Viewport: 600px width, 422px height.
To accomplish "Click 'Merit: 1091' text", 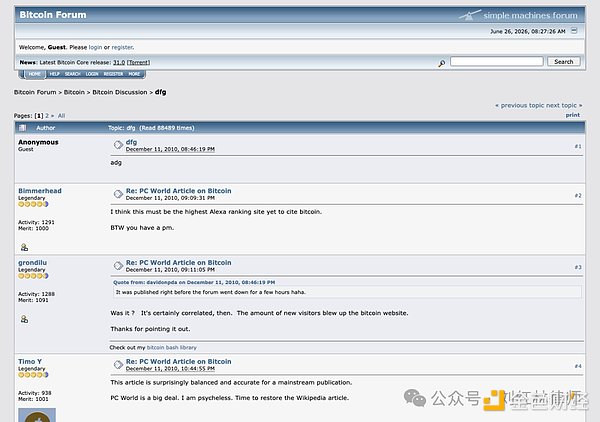I will [33, 300].
